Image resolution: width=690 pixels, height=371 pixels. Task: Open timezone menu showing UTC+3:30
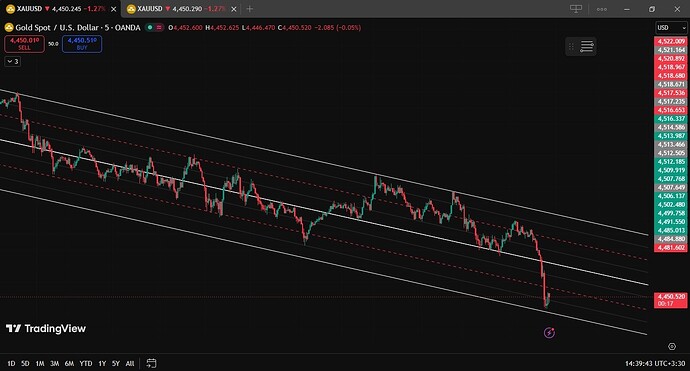[655, 364]
